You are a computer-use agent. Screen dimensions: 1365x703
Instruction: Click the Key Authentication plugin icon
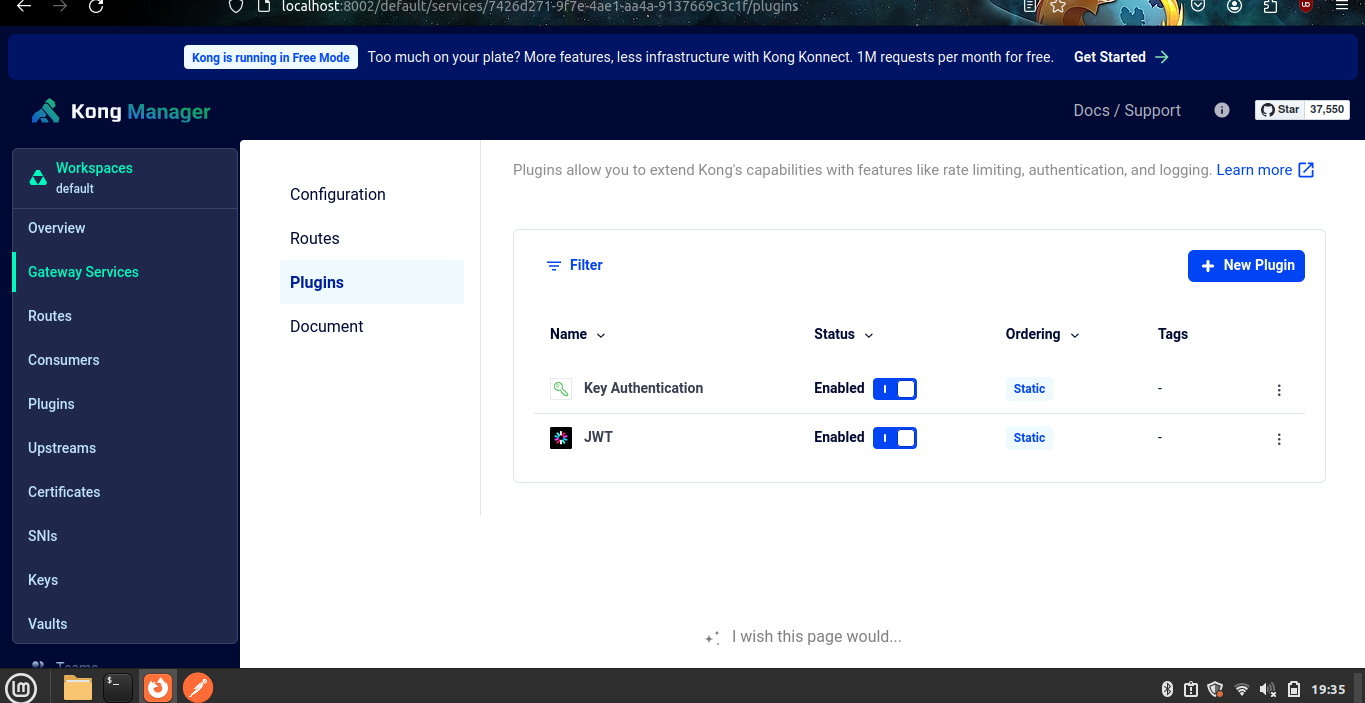(x=561, y=389)
